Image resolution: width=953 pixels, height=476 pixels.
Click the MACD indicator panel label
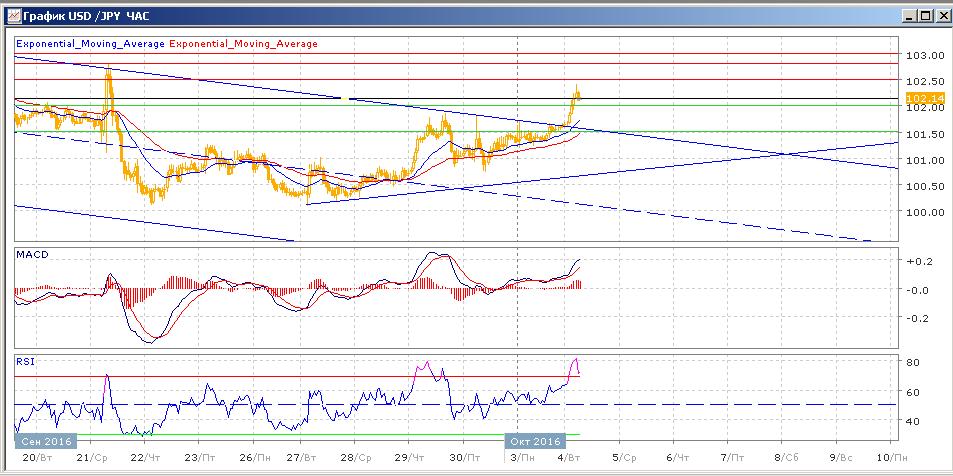point(31,256)
